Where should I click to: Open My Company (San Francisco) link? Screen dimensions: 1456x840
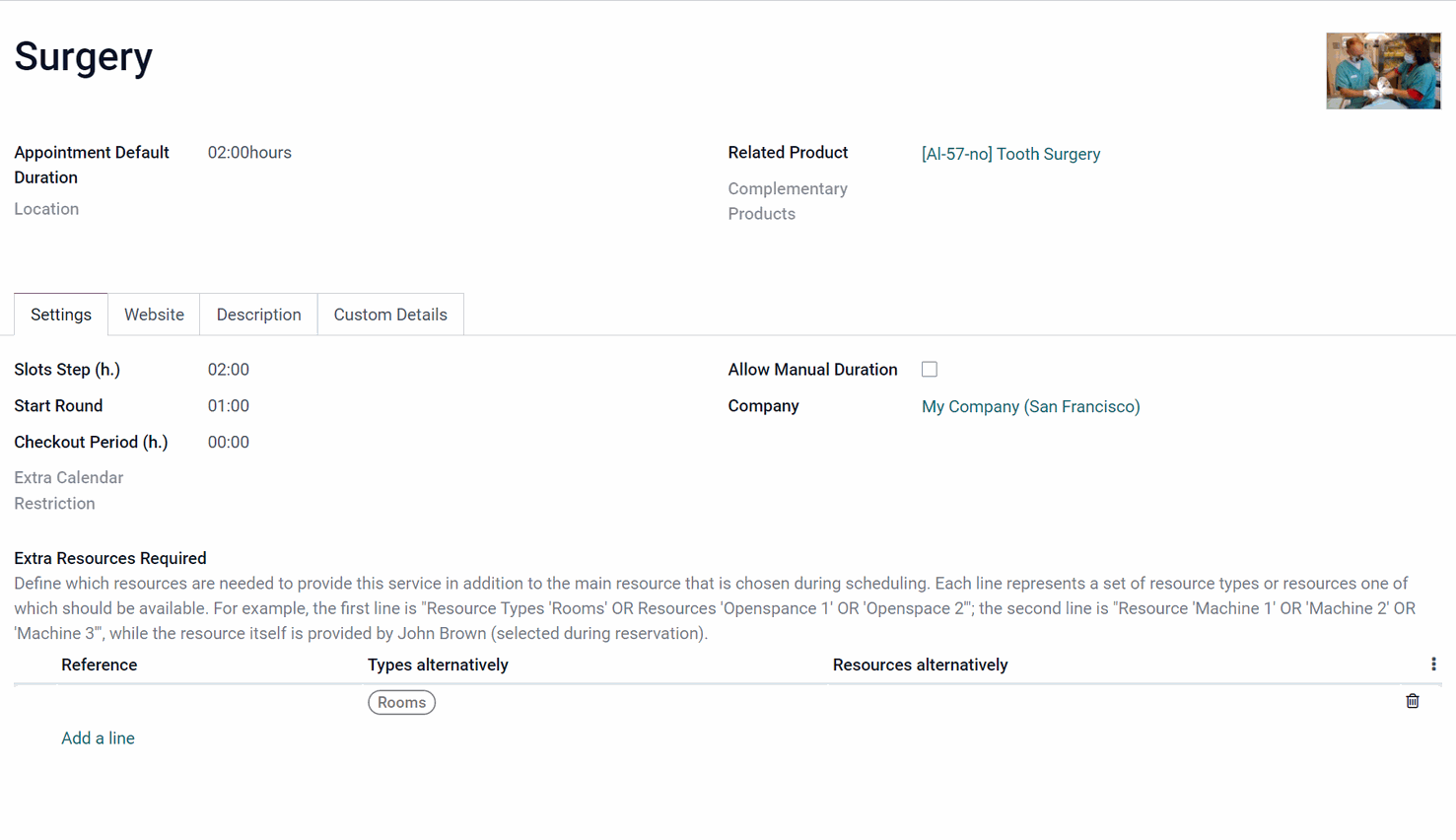(x=1030, y=406)
